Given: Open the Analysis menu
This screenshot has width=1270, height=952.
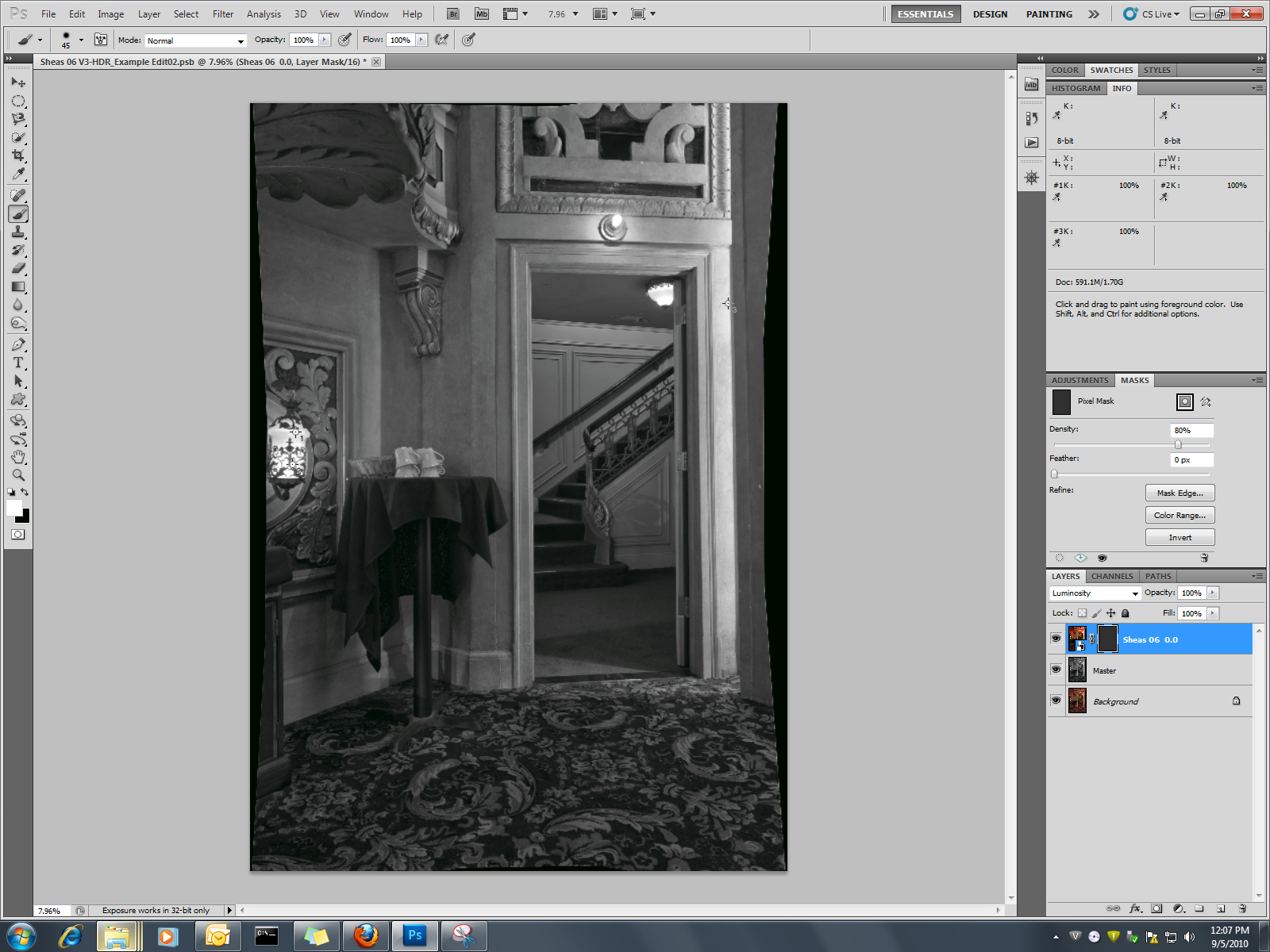Looking at the screenshot, I should coord(264,14).
